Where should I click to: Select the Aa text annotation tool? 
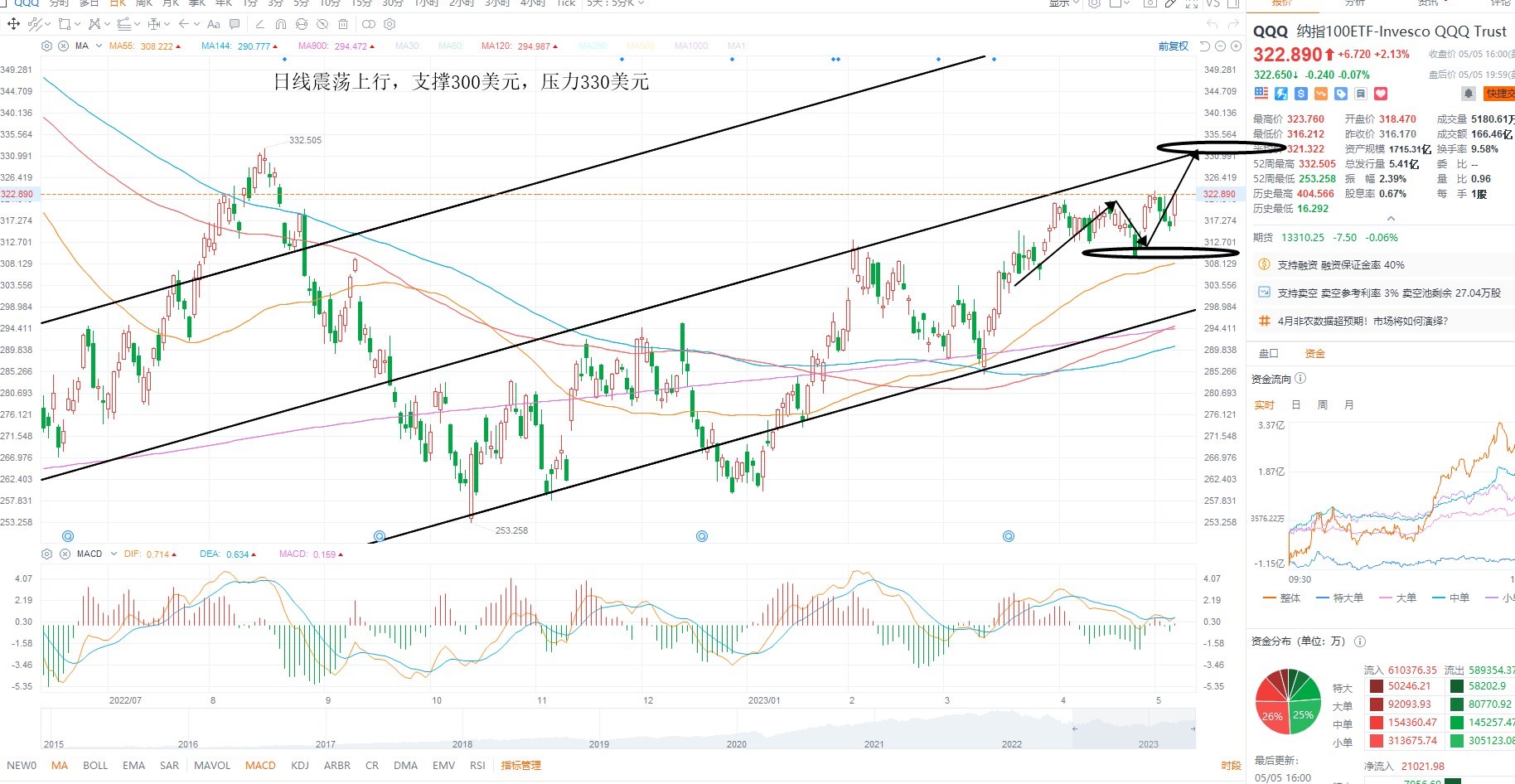pos(213,24)
